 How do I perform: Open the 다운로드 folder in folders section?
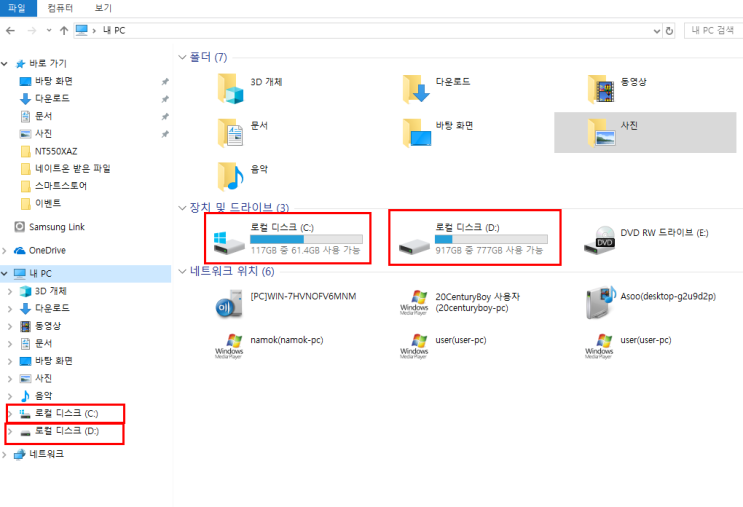coord(416,89)
